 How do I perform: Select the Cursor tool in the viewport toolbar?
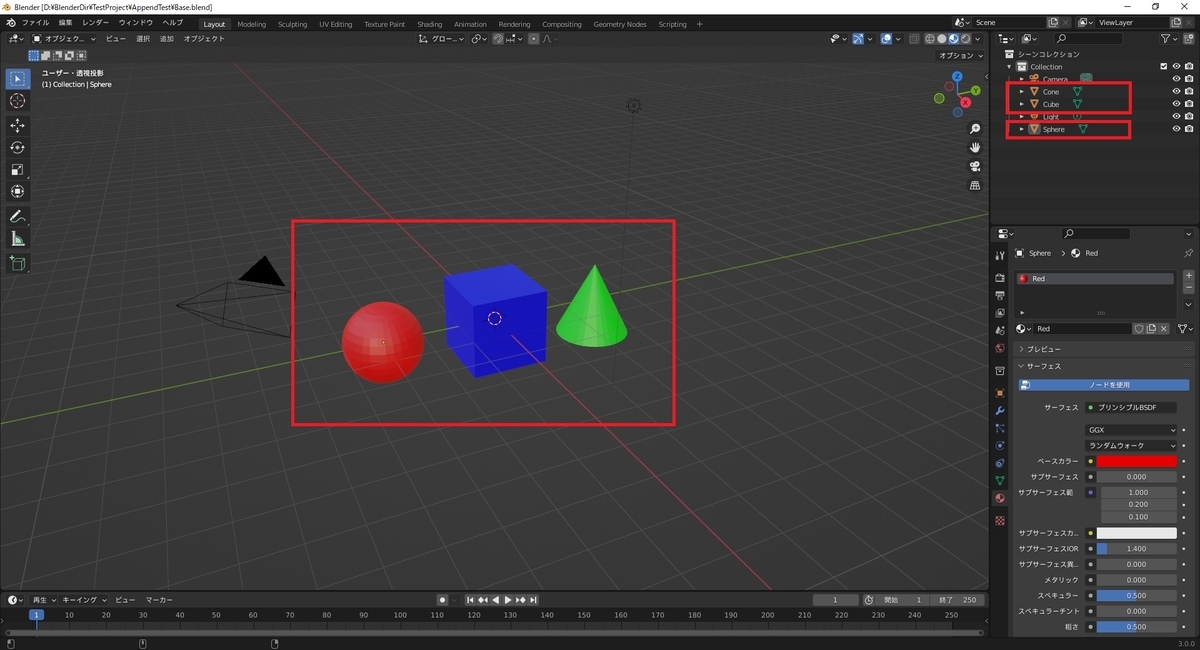[18, 101]
